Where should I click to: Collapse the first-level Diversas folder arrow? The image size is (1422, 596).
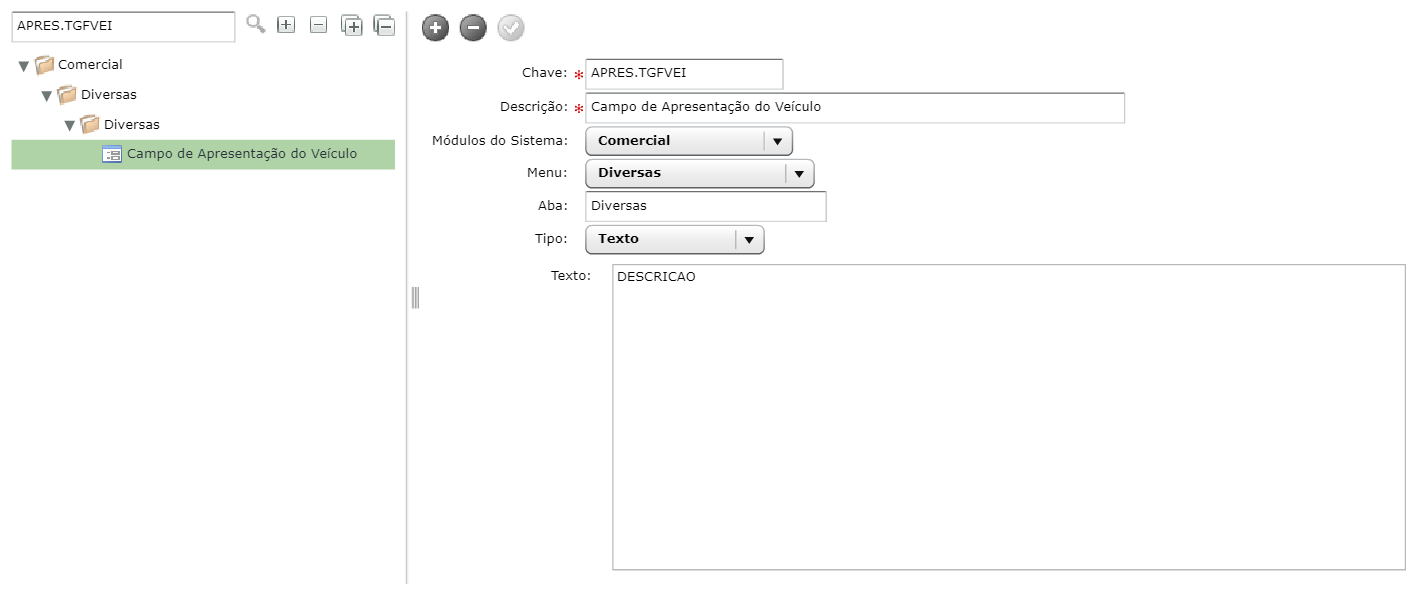click(x=47, y=96)
